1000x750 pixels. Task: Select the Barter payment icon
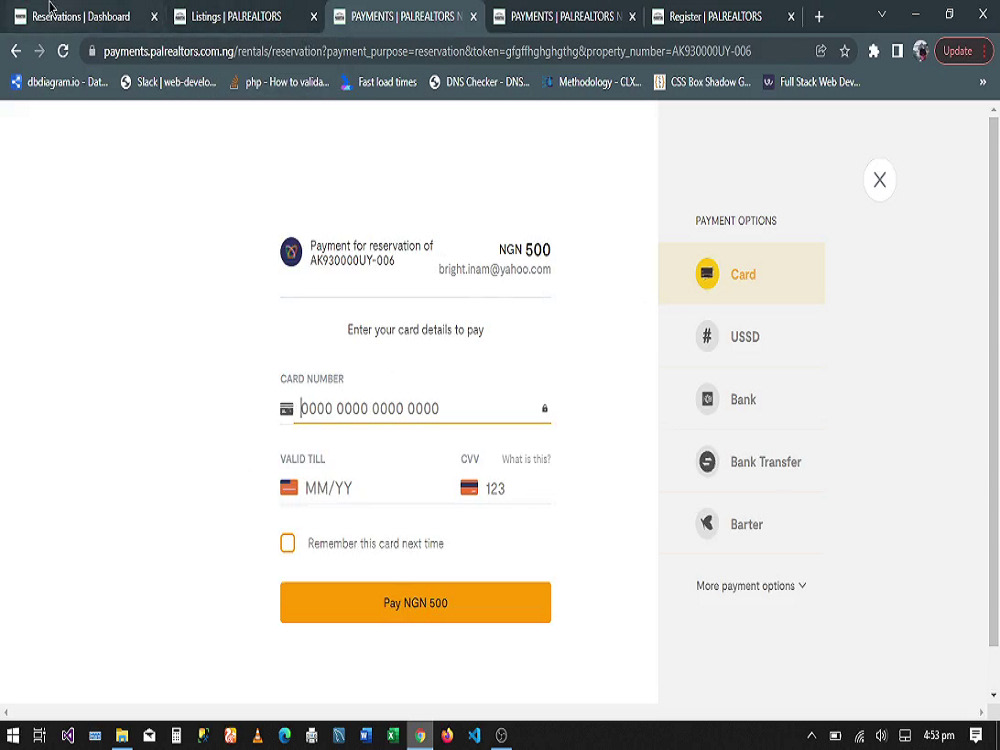click(707, 524)
